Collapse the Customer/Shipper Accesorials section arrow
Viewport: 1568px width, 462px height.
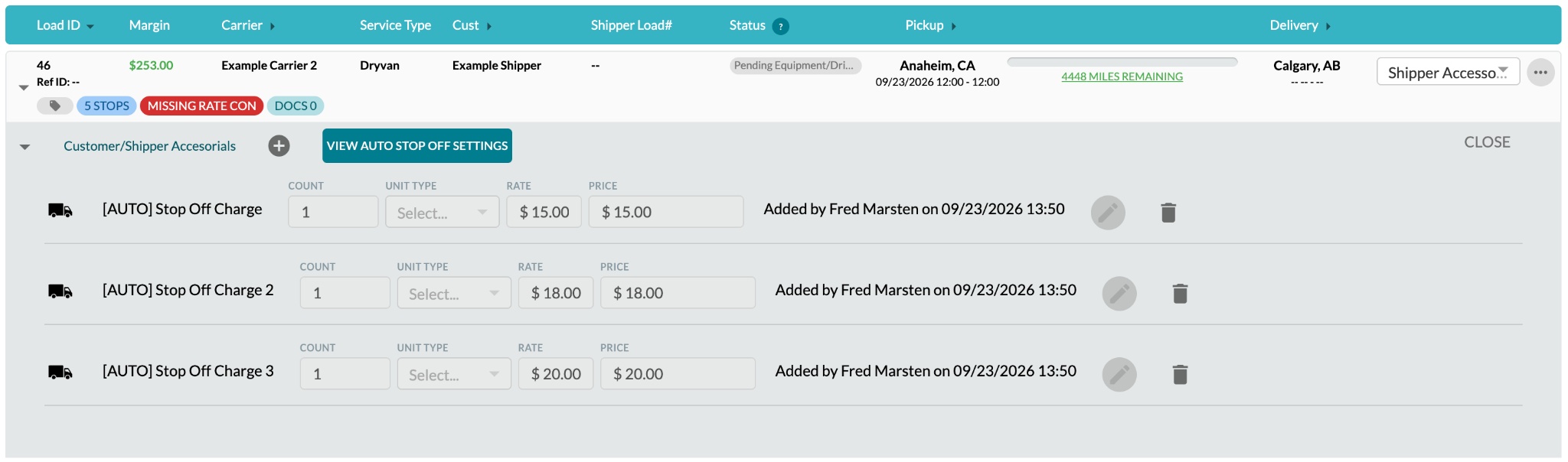point(25,147)
